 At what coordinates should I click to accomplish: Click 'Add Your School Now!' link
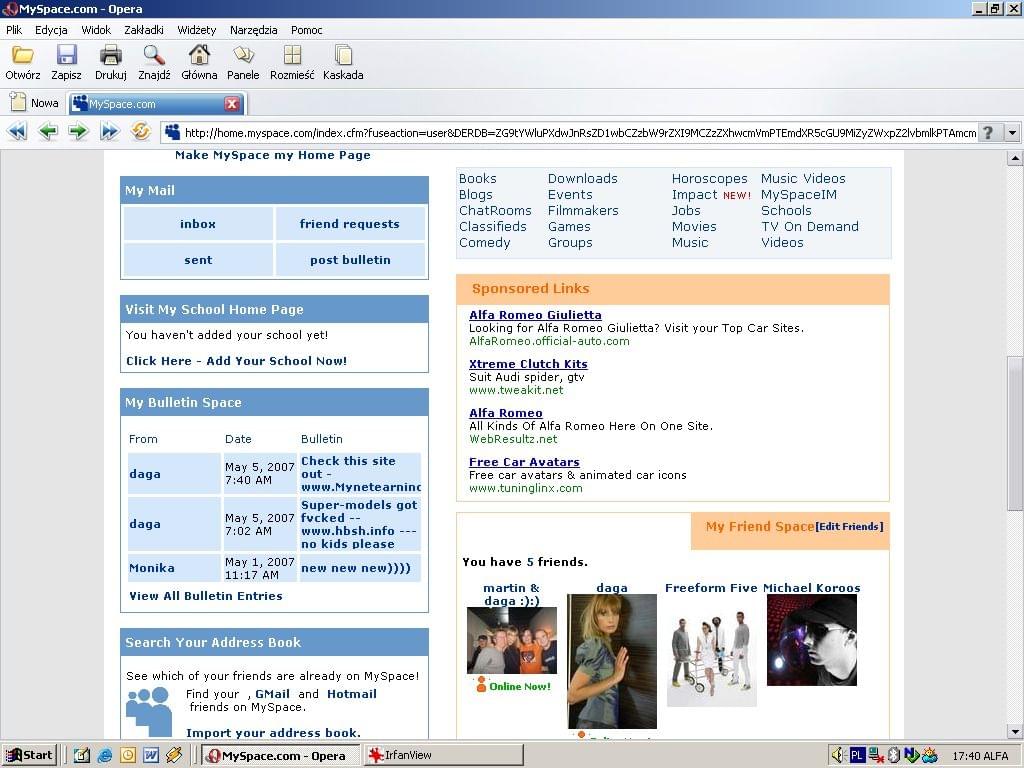[x=236, y=361]
